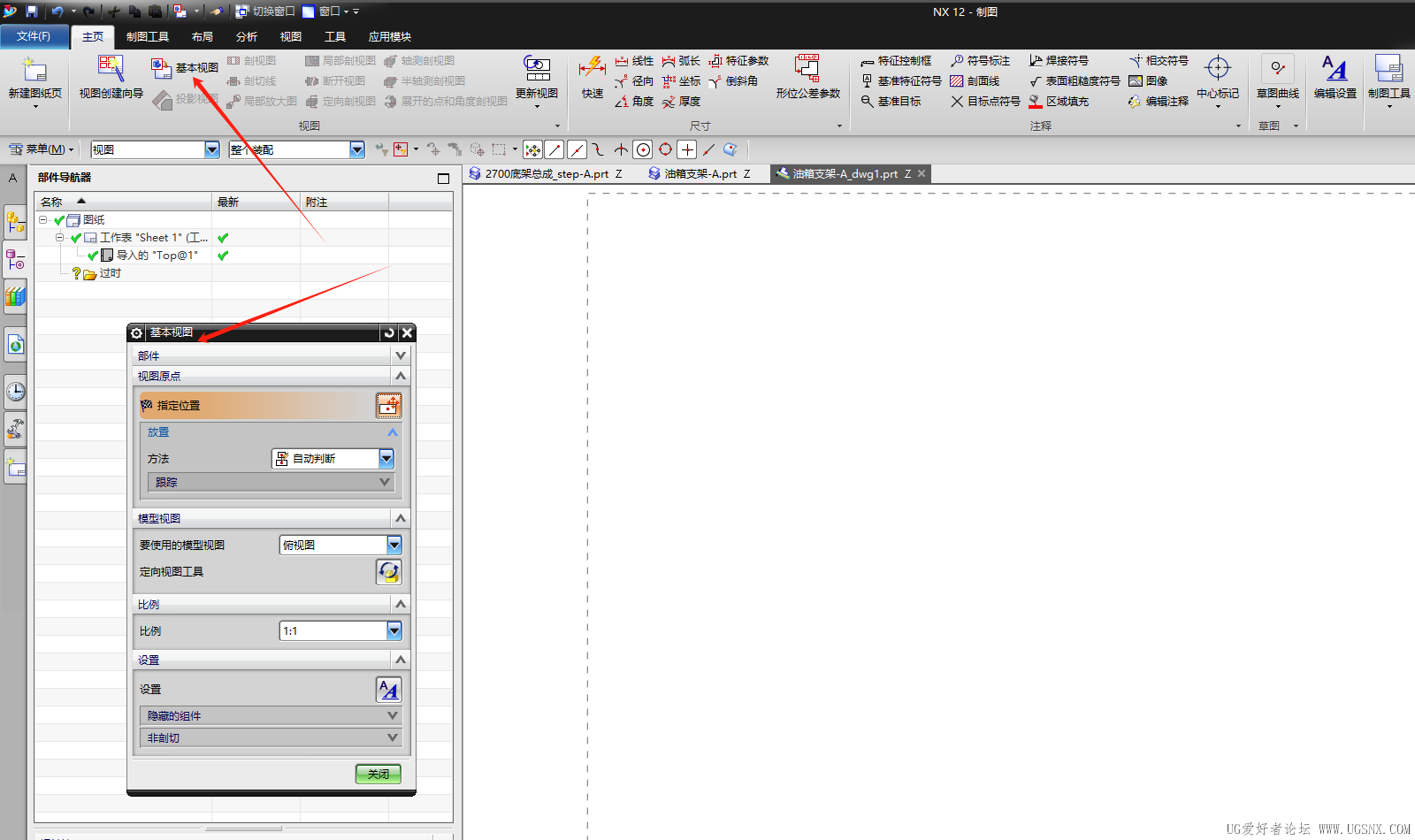The height and width of the screenshot is (840, 1415).
Task: Click the 制图工具 drafting tools icon
Action: [x=1388, y=69]
